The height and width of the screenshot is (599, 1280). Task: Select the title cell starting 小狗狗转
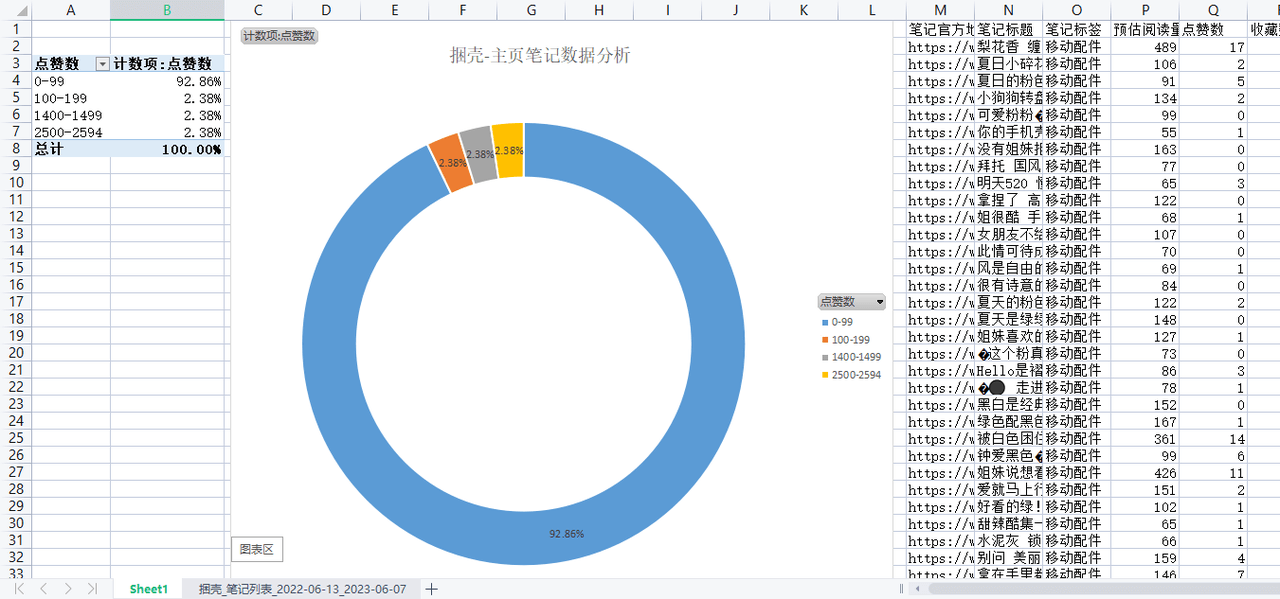(x=1009, y=97)
